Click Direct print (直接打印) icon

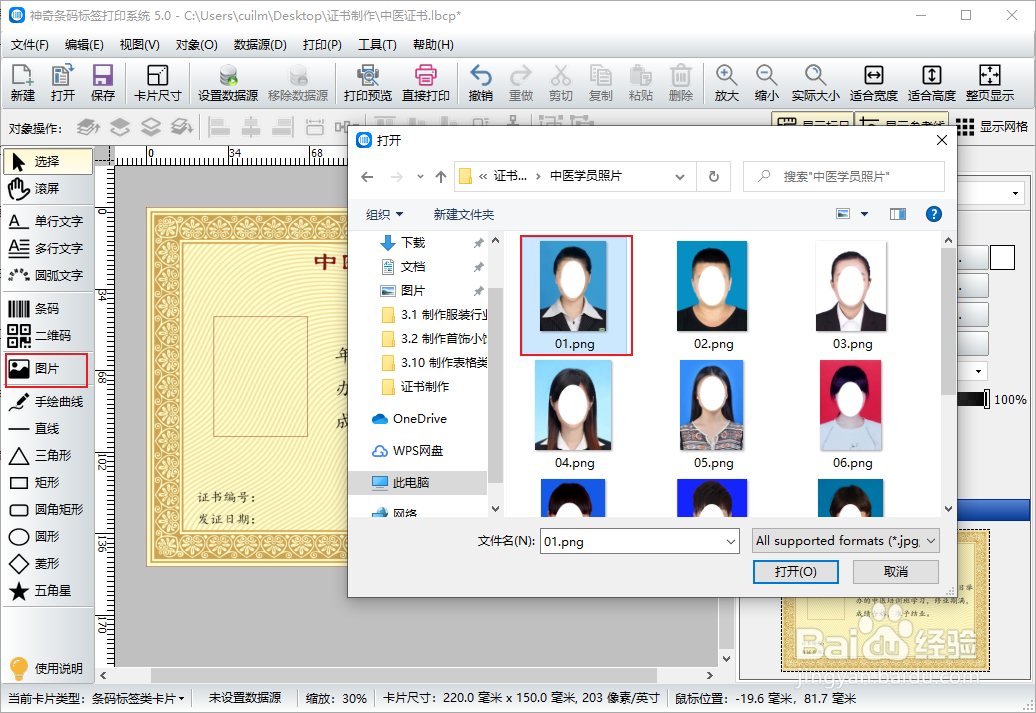click(426, 83)
